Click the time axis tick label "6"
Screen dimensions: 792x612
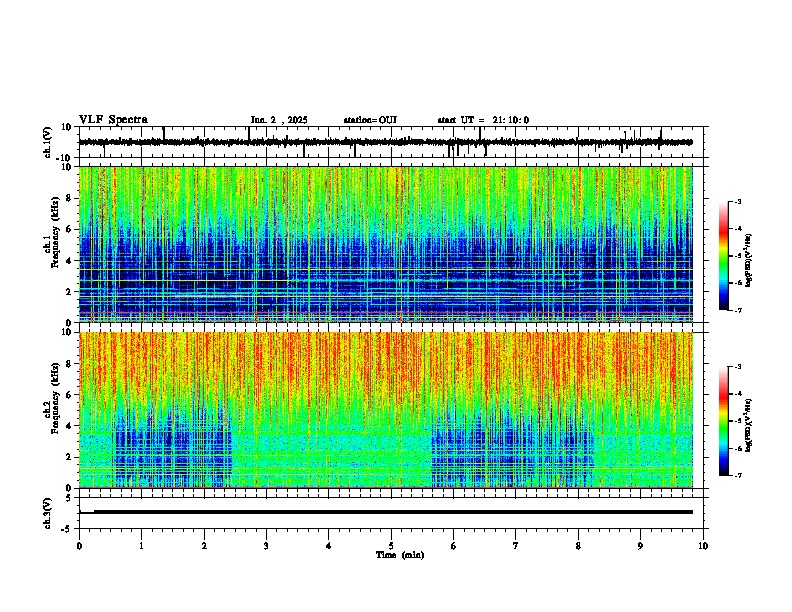tap(454, 546)
